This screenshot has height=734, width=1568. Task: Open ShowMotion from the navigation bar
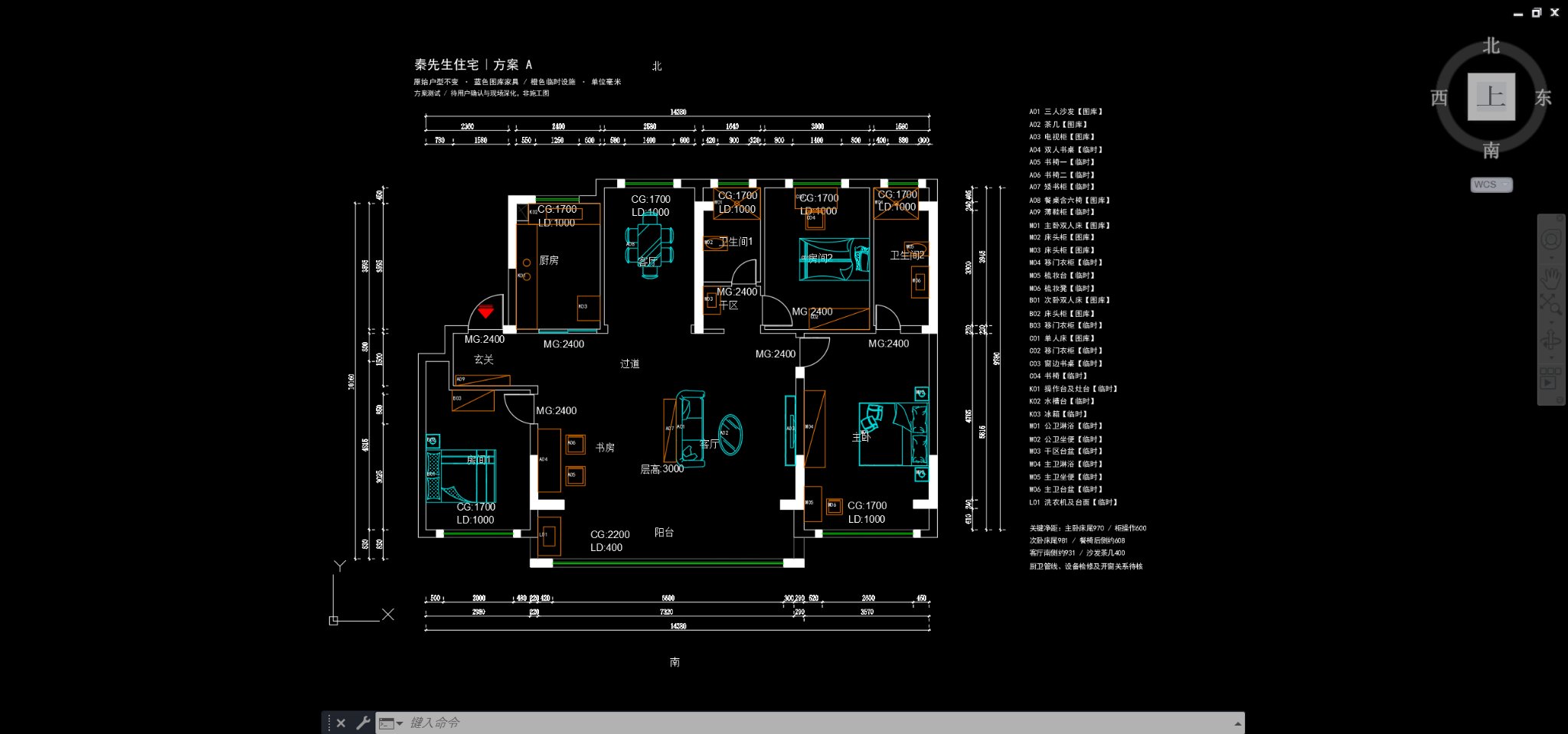point(1551,377)
